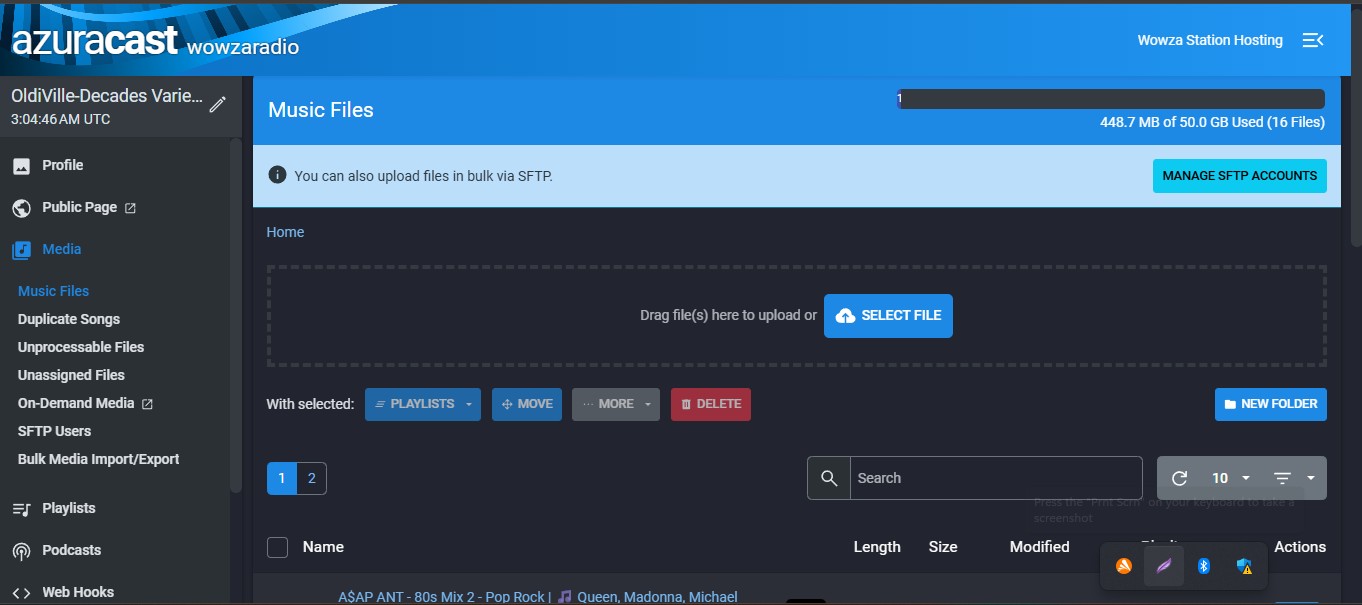The width and height of the screenshot is (1362, 605).
Task: Click MANAGE SFTP ACCOUNTS button
Action: pyautogui.click(x=1239, y=175)
